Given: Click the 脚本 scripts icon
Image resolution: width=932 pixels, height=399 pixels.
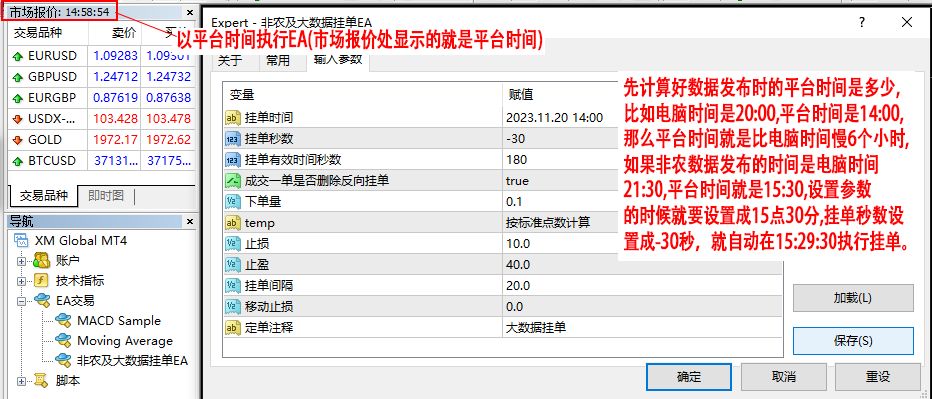Looking at the screenshot, I should point(42,380).
